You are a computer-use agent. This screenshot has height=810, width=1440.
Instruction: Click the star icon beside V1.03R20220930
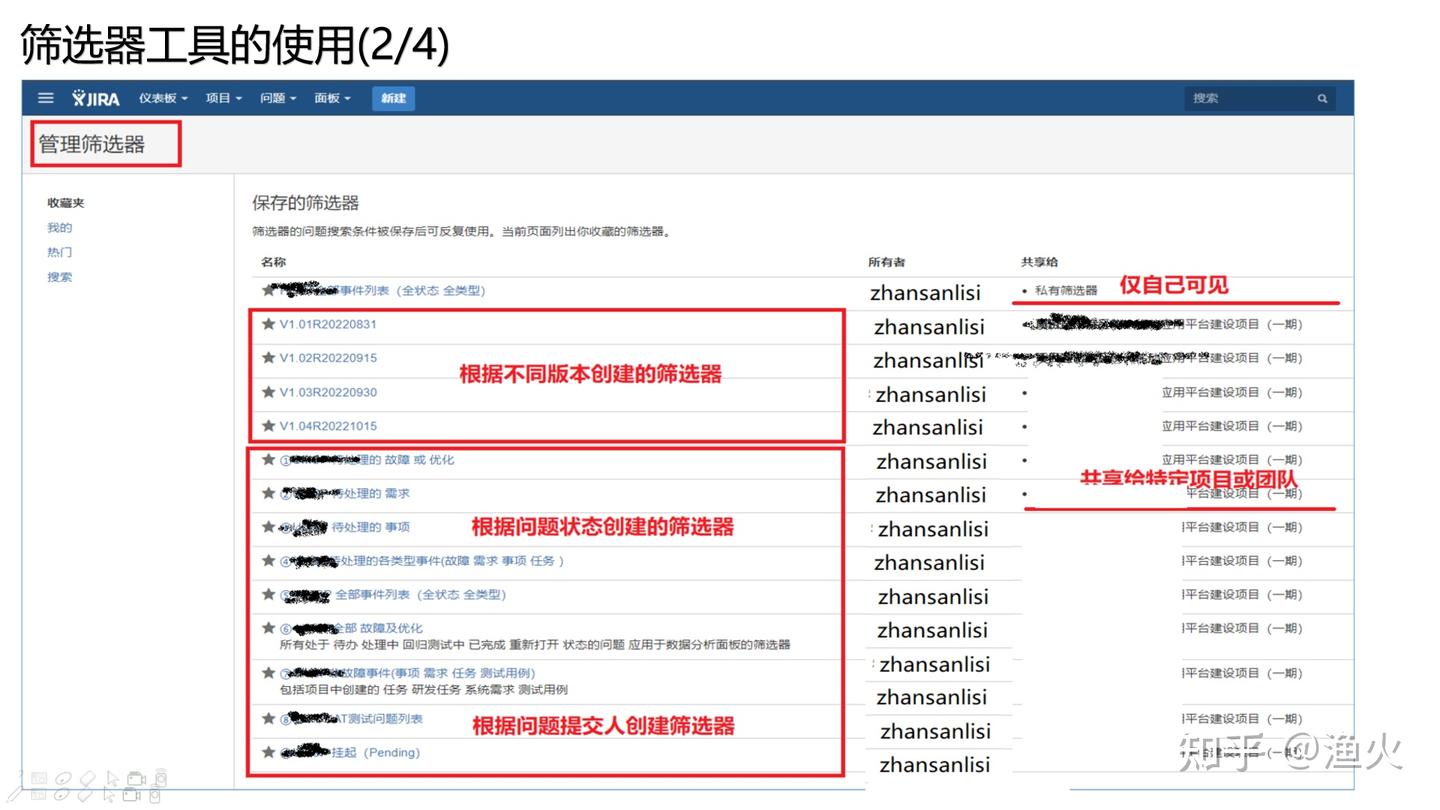point(268,392)
